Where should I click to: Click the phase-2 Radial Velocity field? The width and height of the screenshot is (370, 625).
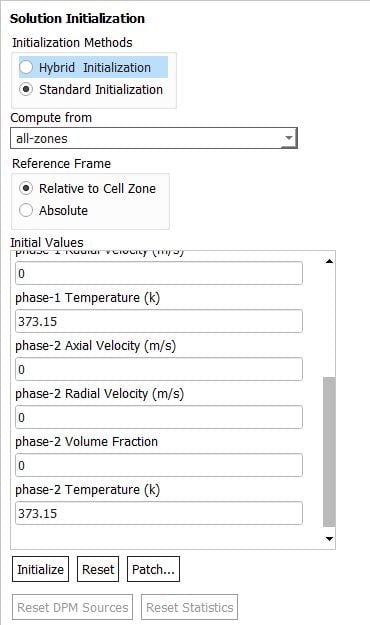coord(159,417)
